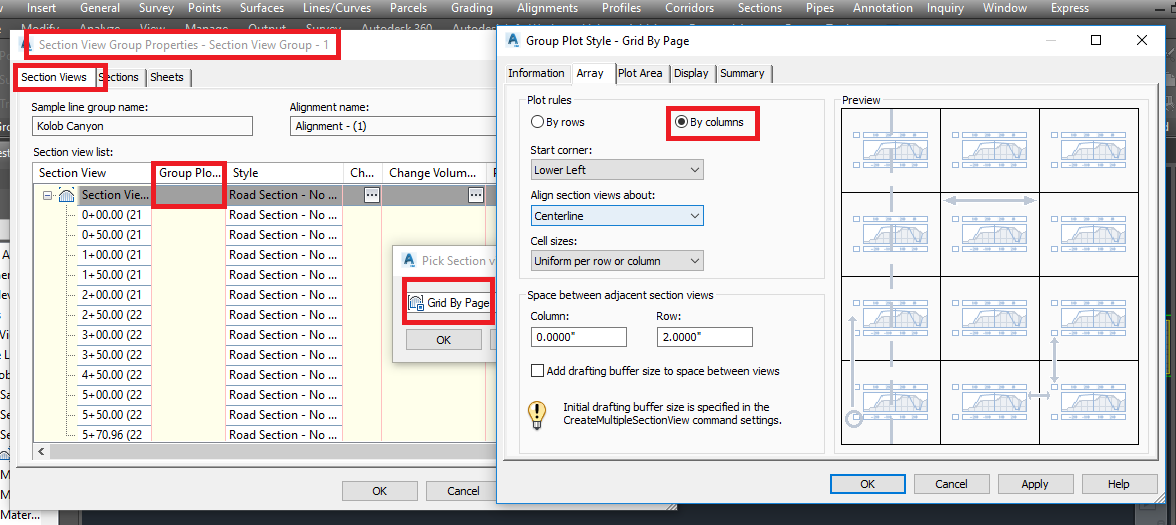The width and height of the screenshot is (1176, 525).
Task: Open Section Views tab in properties window
Action: point(54,76)
